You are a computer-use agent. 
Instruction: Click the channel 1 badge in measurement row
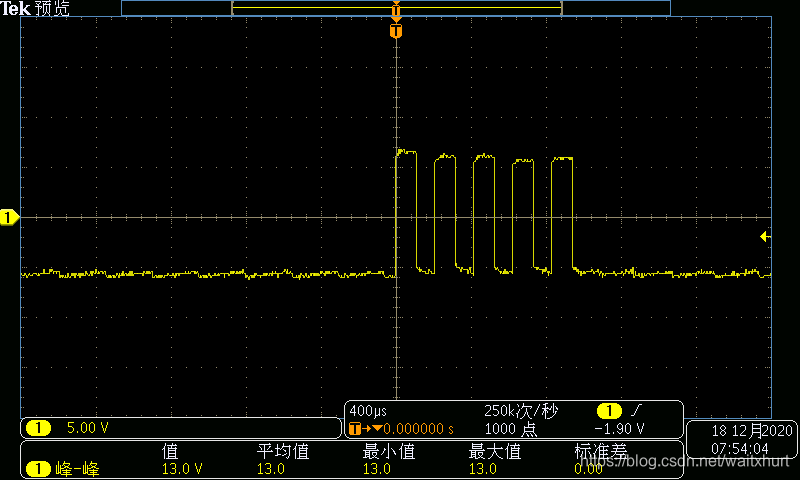click(38, 468)
